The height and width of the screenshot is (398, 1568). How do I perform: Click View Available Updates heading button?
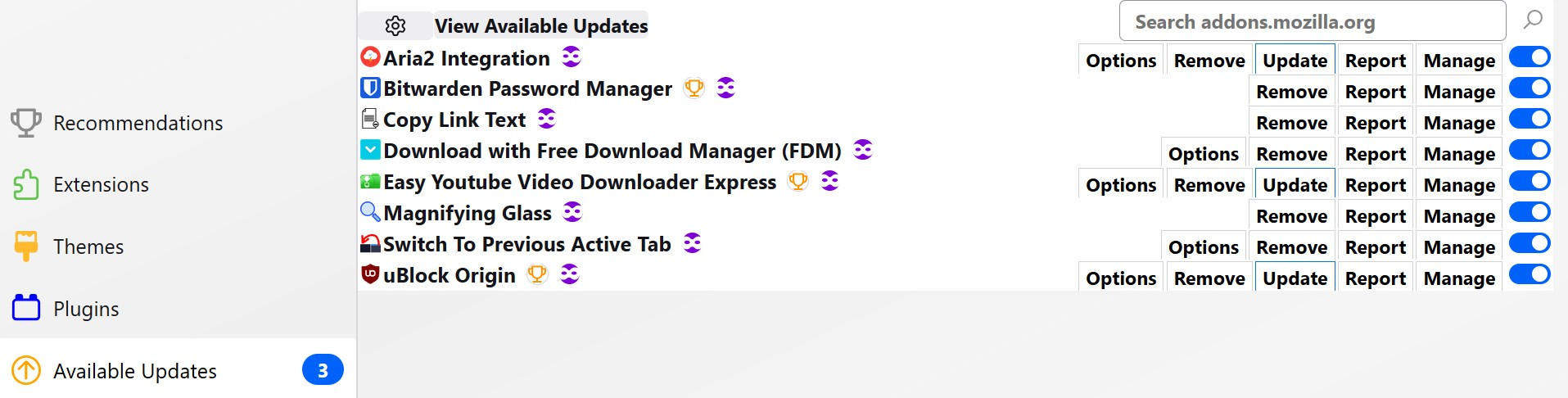coord(541,26)
